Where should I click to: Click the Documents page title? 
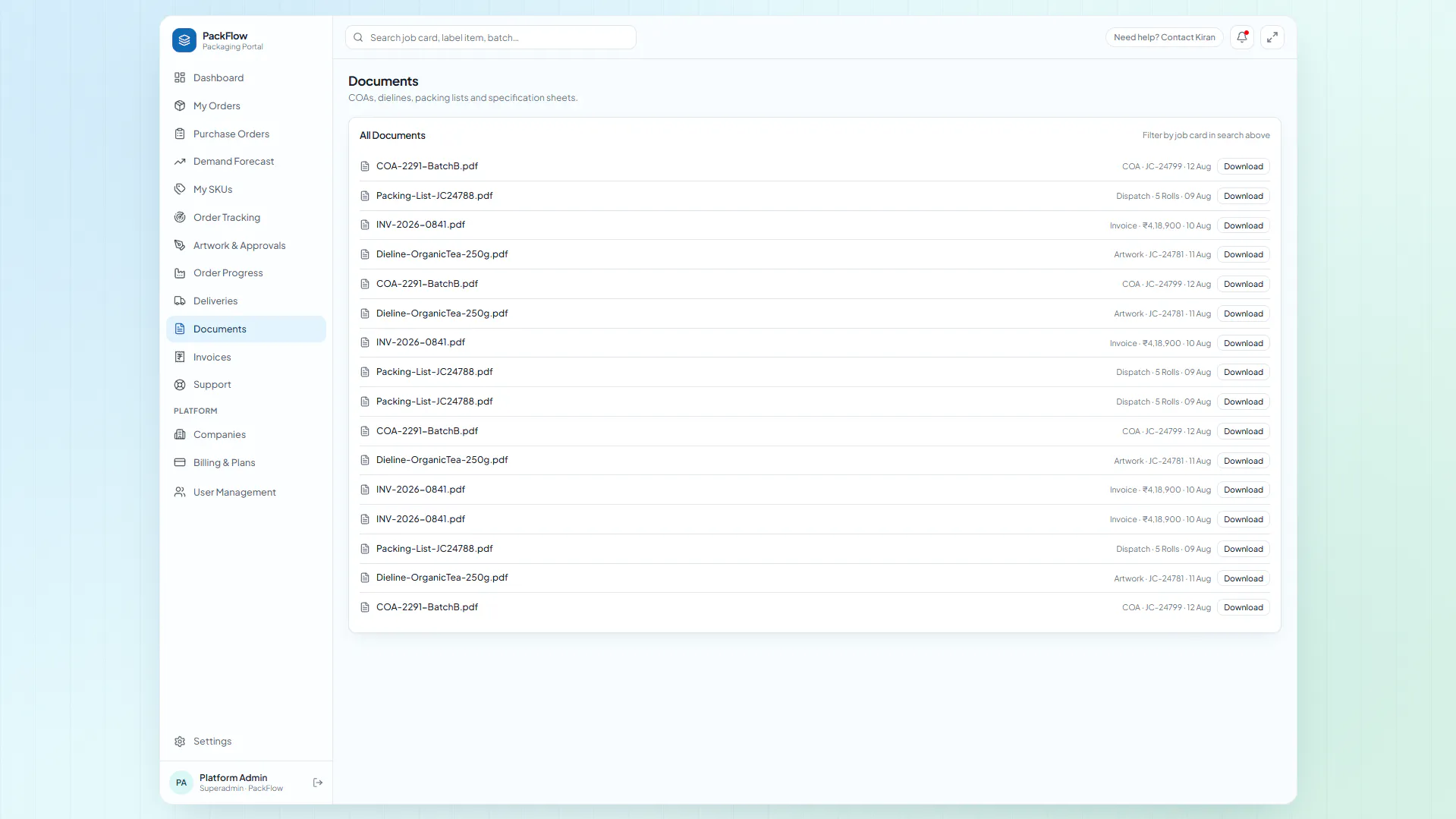tap(383, 81)
